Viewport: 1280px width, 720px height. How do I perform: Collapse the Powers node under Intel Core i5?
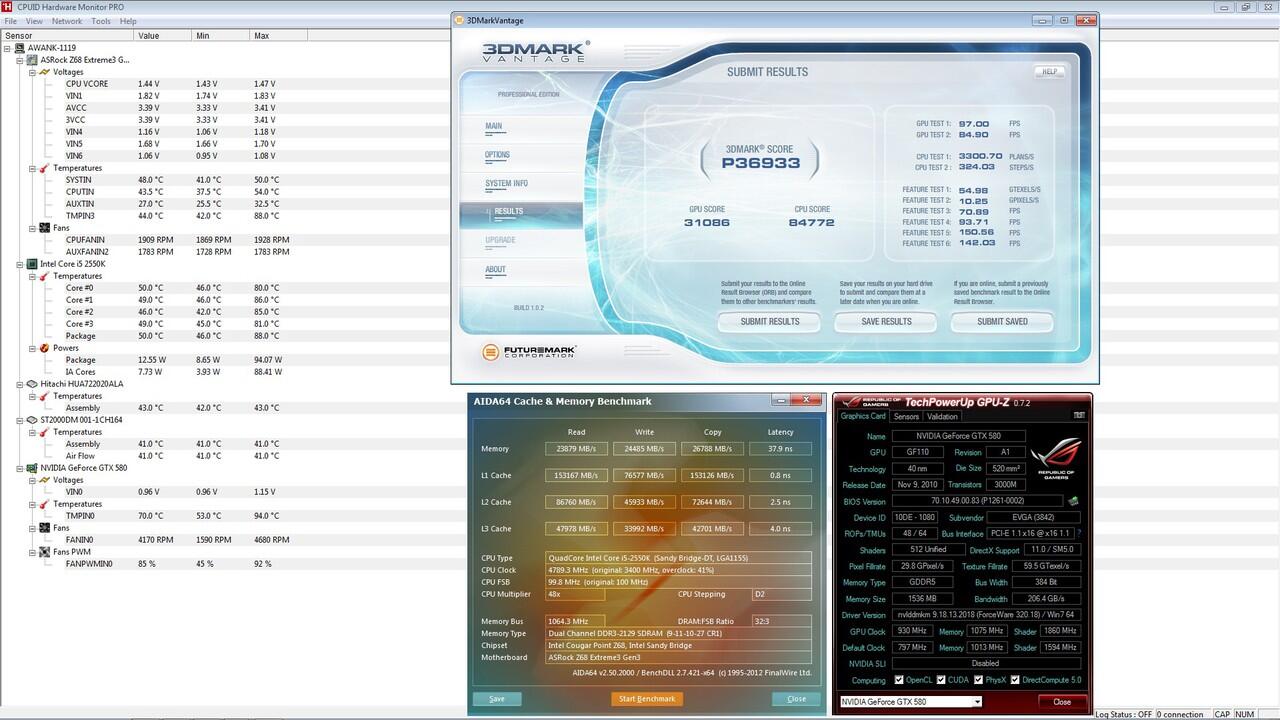pos(32,348)
